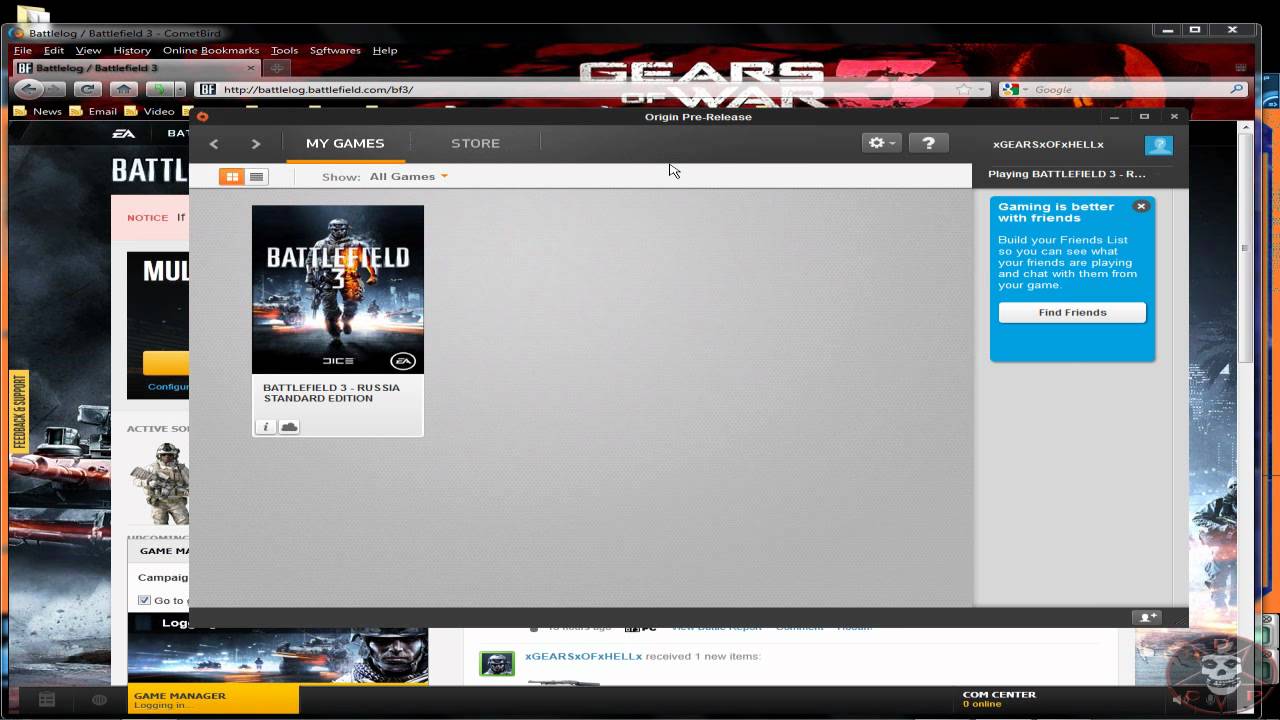The width and height of the screenshot is (1280, 720).
Task: Expand the address bar history dropdown arrow
Action: [x=982, y=89]
